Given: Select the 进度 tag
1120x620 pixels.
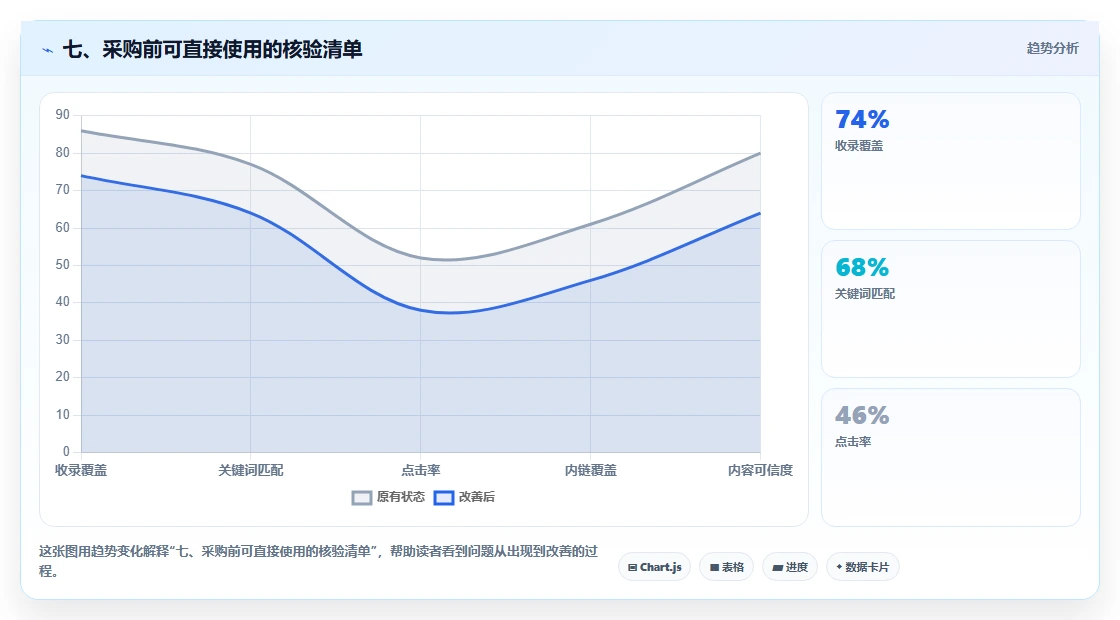Looking at the screenshot, I should pyautogui.click(x=790, y=567).
